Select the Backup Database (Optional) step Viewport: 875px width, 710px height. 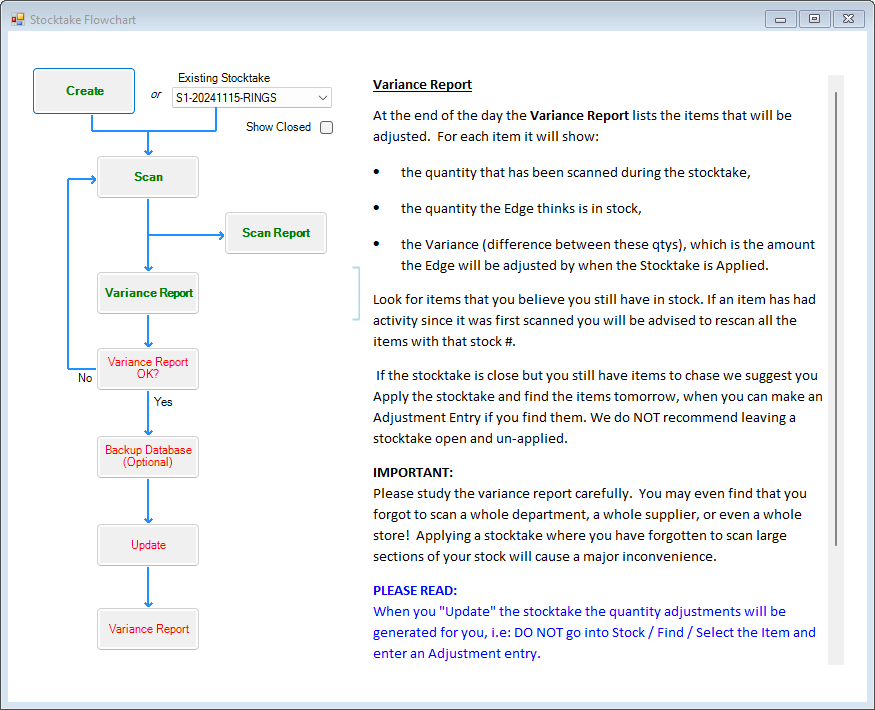(147, 456)
